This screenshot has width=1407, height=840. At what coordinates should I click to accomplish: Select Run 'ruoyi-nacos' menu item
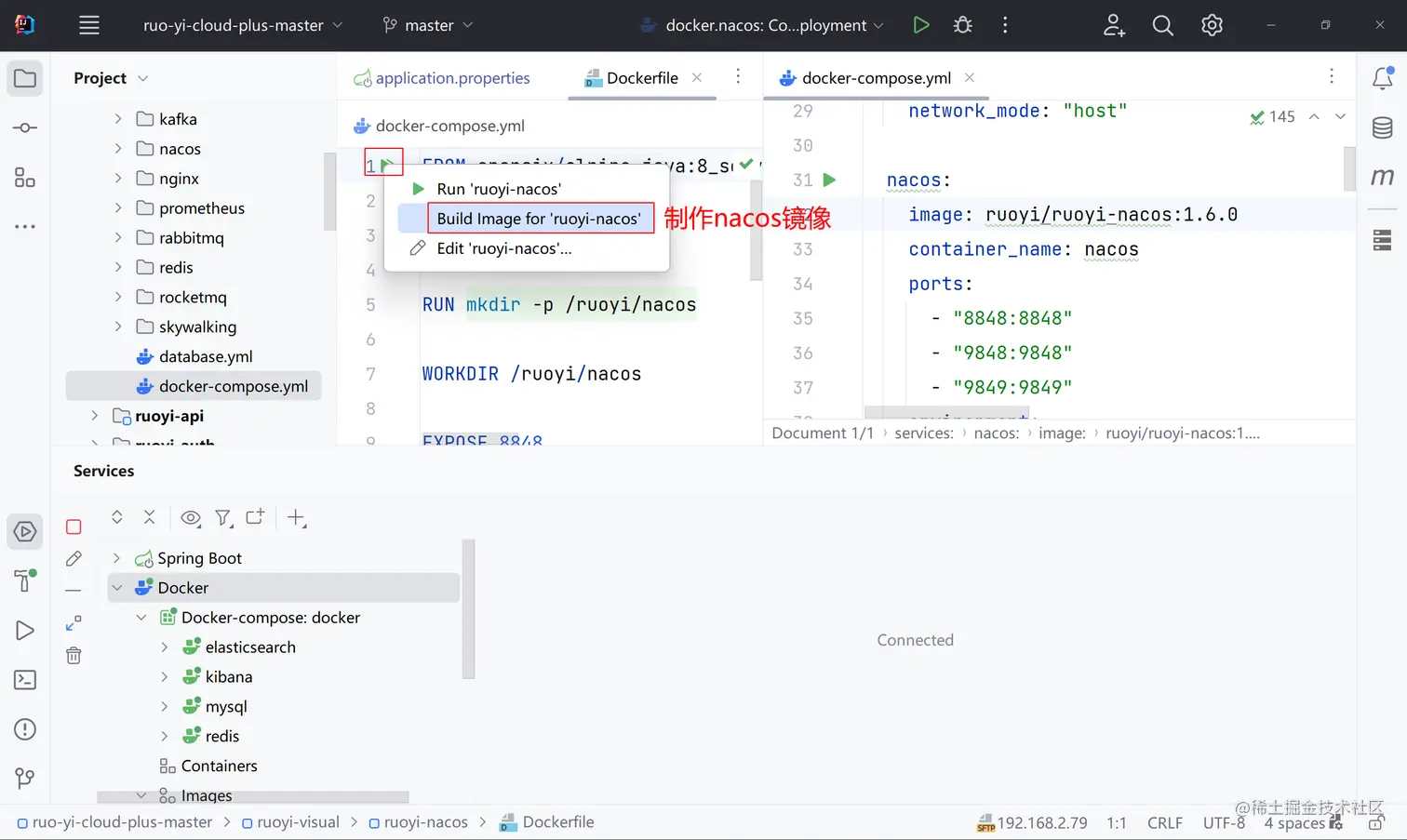tap(527, 189)
